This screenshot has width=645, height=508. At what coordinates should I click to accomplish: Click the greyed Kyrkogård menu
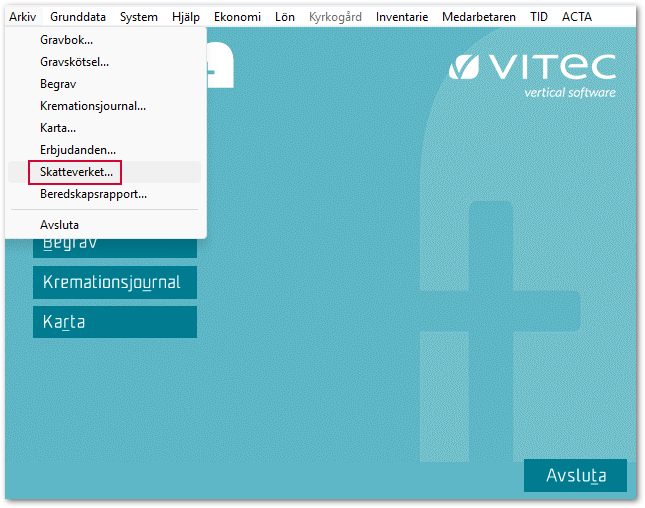(335, 17)
